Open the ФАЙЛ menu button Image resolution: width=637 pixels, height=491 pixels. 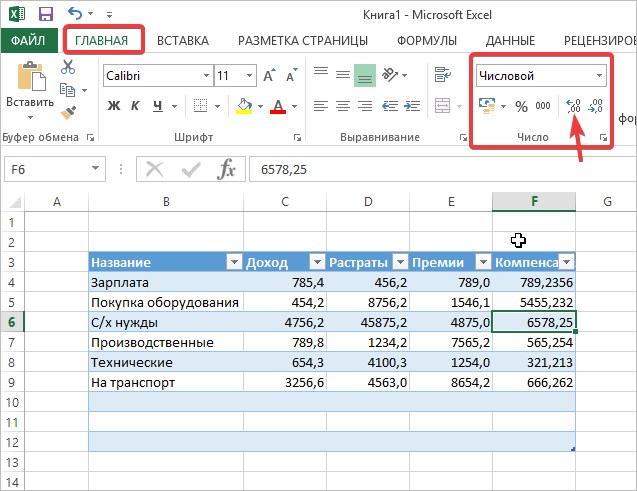tap(28, 41)
